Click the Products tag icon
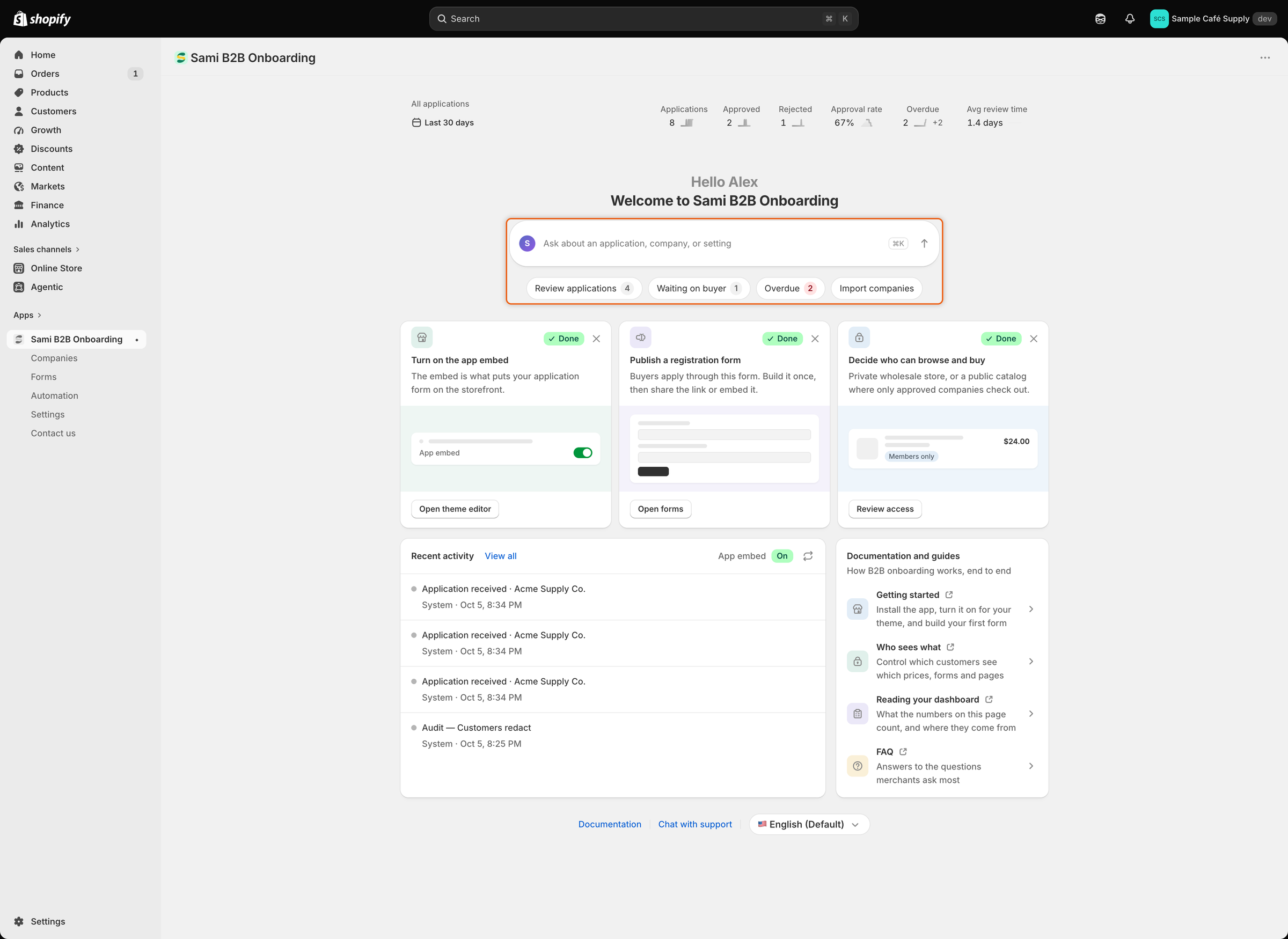The width and height of the screenshot is (1288, 939). tap(19, 93)
